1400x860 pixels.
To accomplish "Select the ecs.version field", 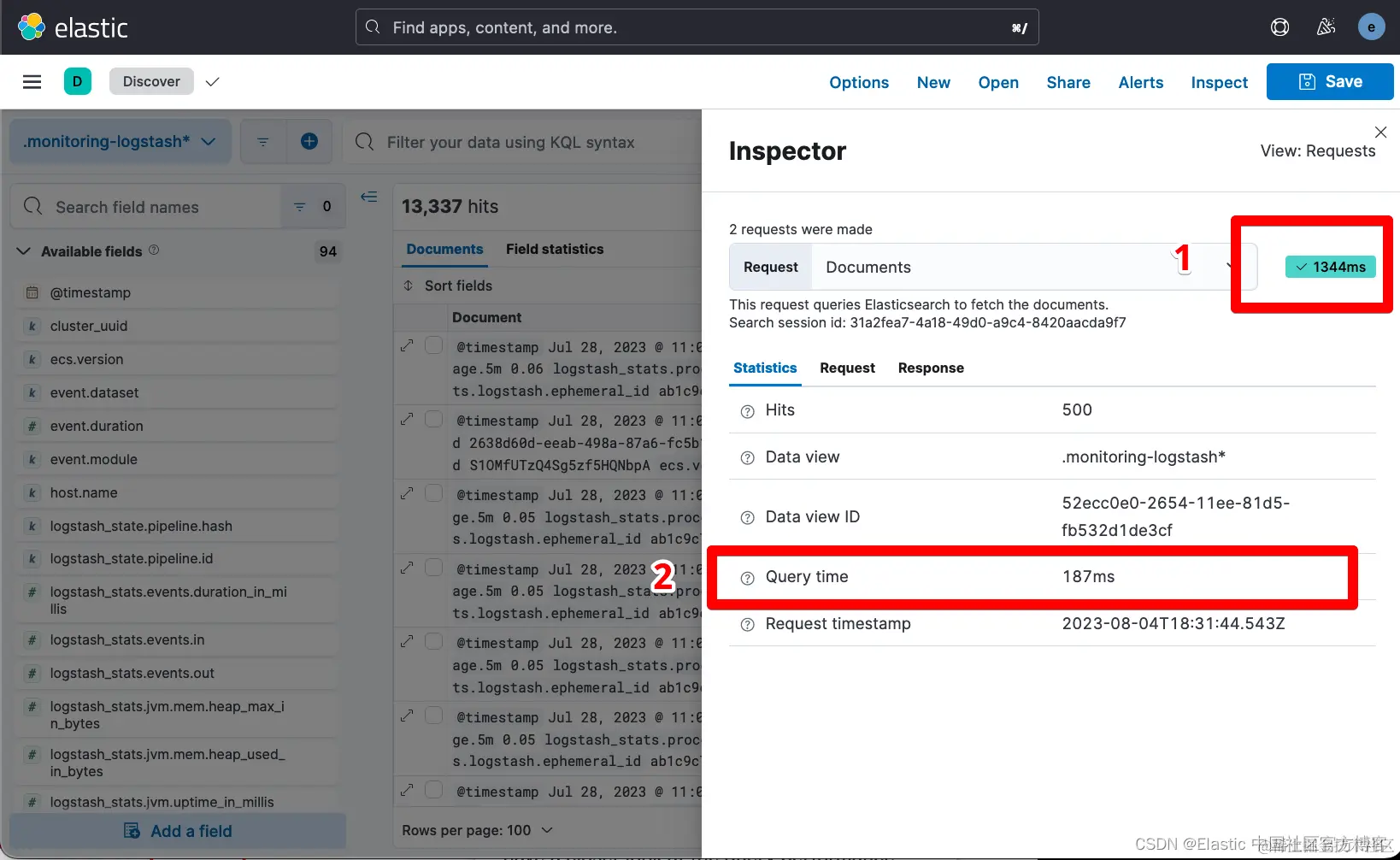I will pyautogui.click(x=177, y=359).
